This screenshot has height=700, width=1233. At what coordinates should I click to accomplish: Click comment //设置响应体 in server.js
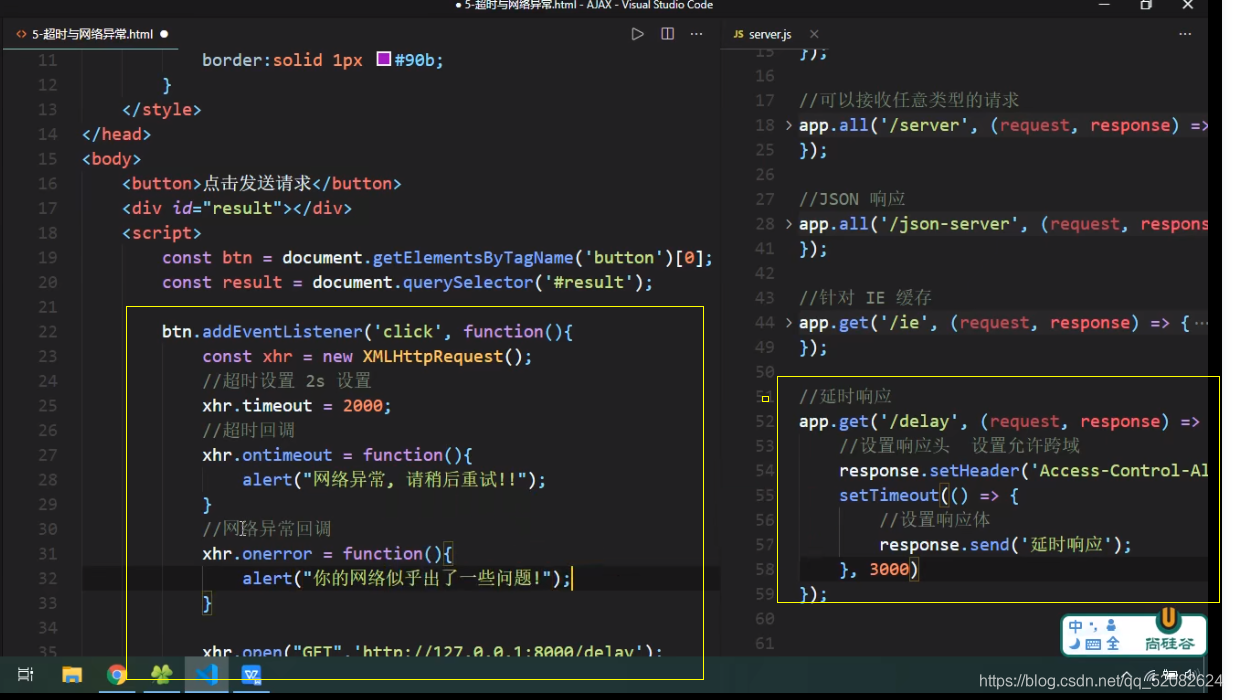coord(934,520)
